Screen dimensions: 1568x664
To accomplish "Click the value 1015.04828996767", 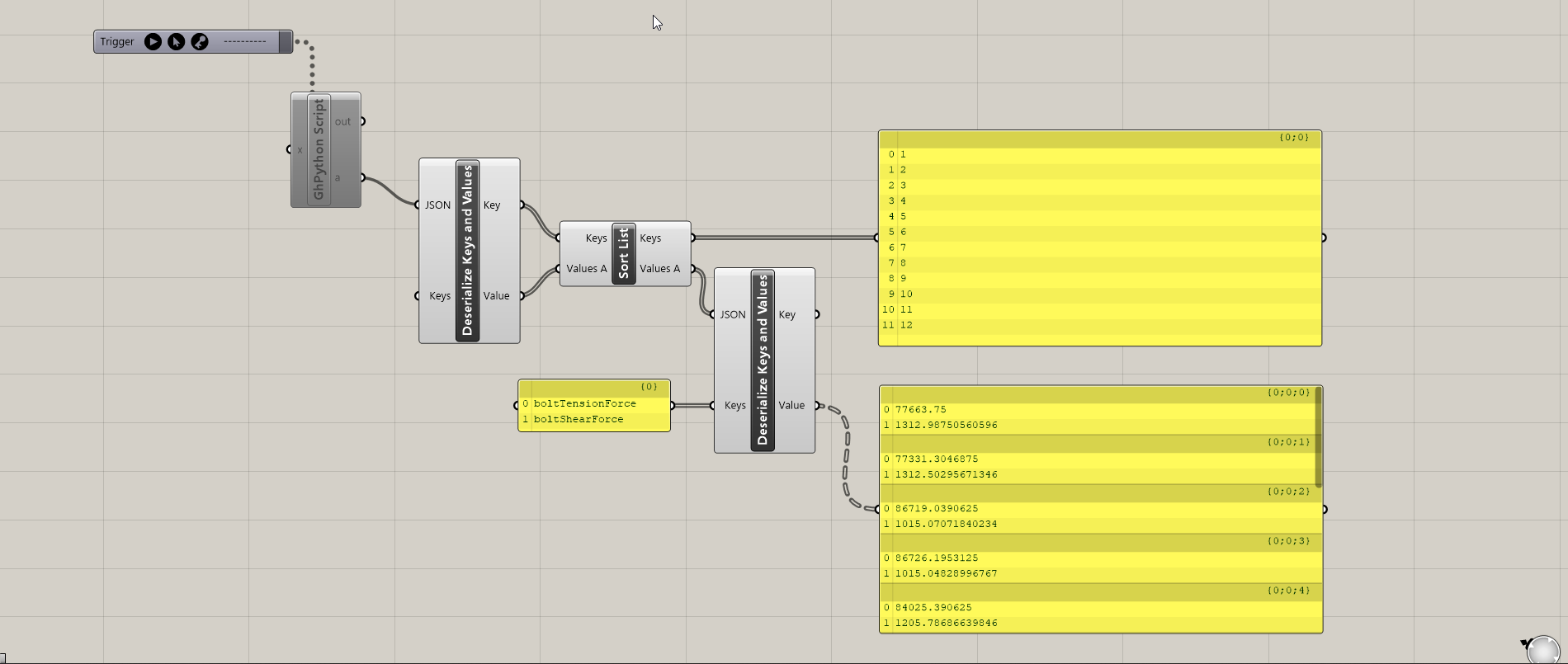I will click(x=946, y=573).
